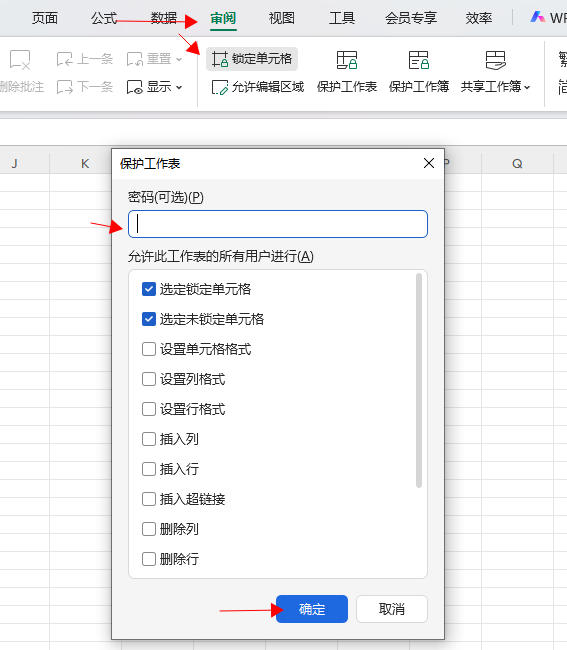Viewport: 567px width, 650px height.
Task: Enable 设置行格式 checkbox
Action: (x=149, y=409)
